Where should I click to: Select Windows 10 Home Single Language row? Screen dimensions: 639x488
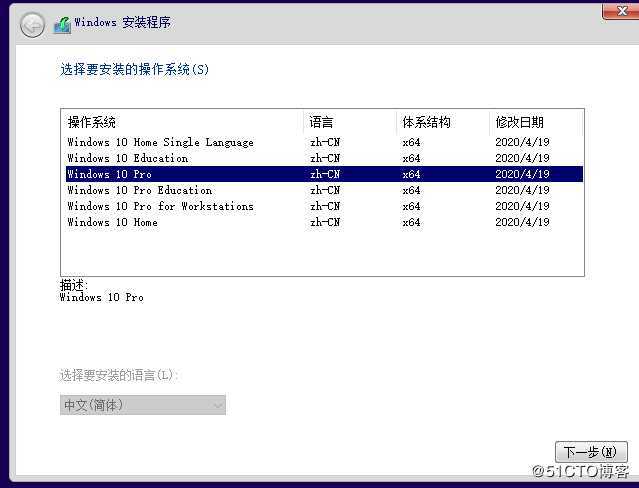324,142
